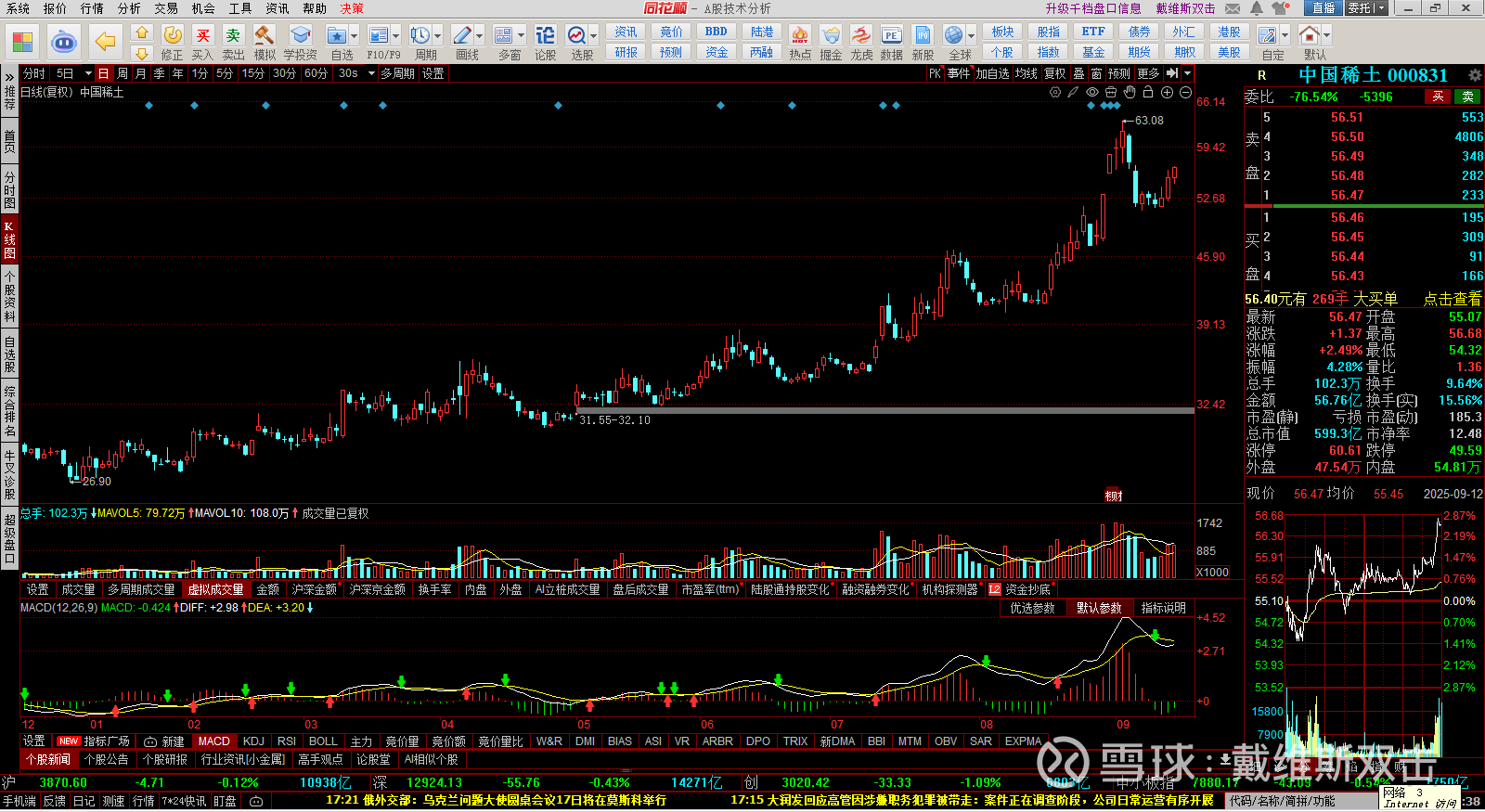The height and width of the screenshot is (812, 1485).
Task: Expand the 5日 period dropdown arrow
Action: (x=88, y=73)
